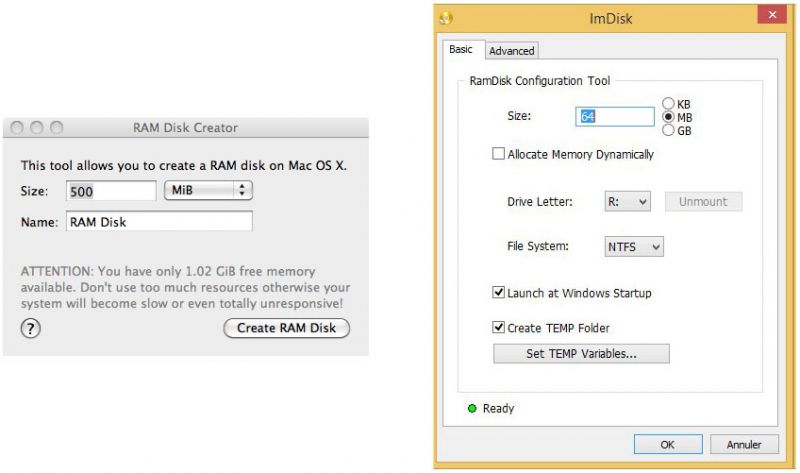
Task: Click the minimize dot in RAM Disk Creator
Action: coord(37,127)
